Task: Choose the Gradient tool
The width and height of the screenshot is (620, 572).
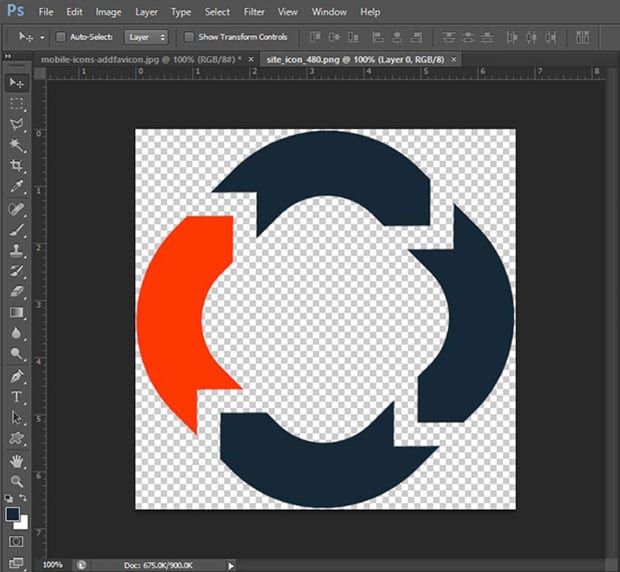Action: 16,312
